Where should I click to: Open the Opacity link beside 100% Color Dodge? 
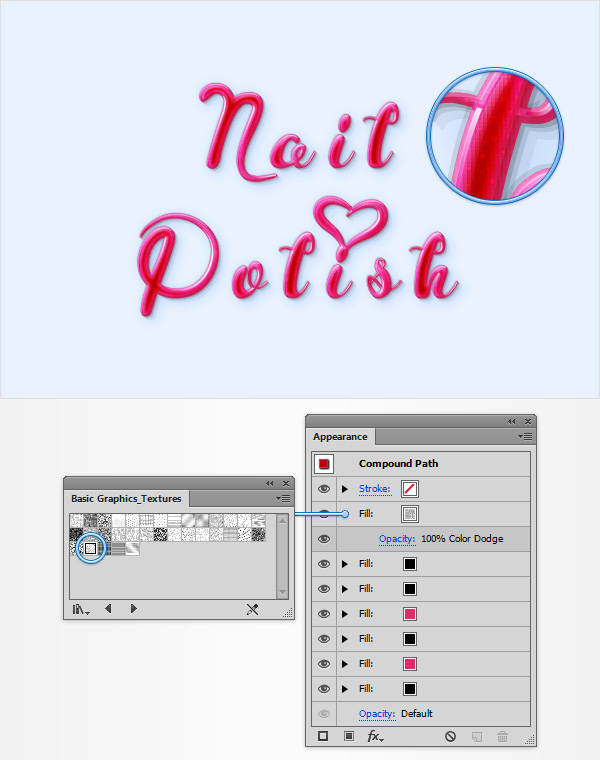(397, 539)
